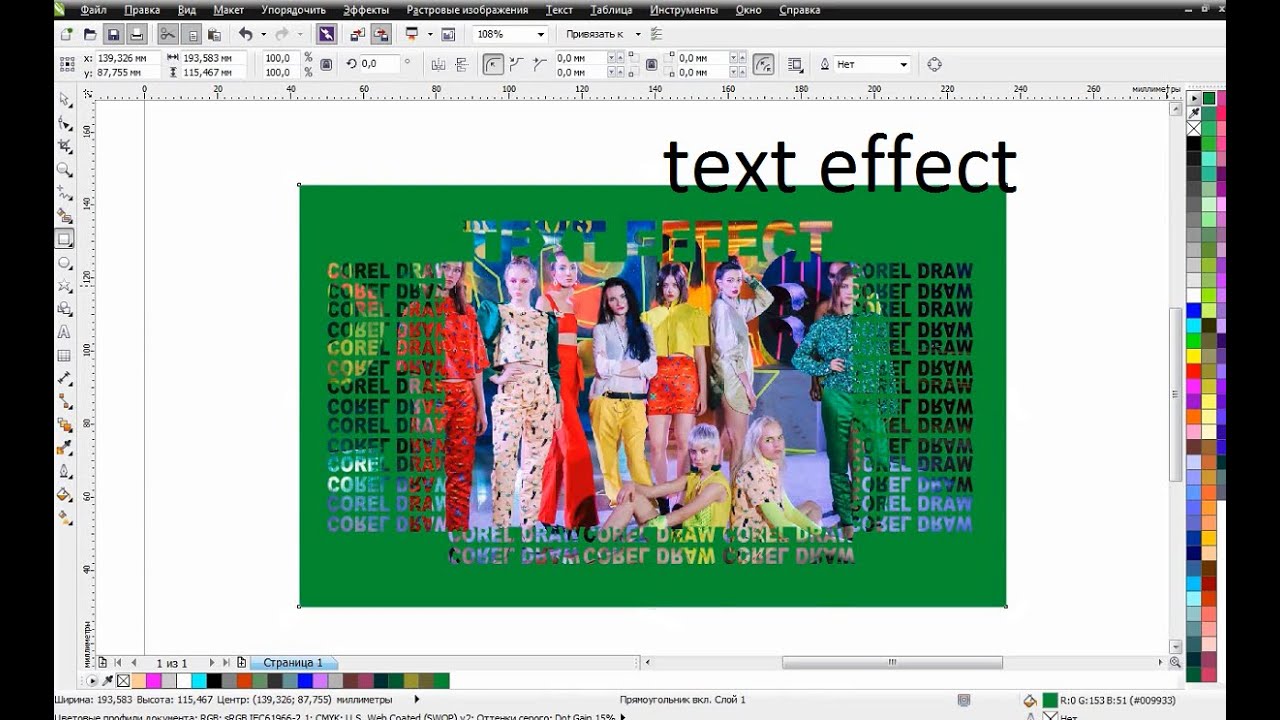
Task: Toggle edit corners together lock
Action: pos(651,64)
